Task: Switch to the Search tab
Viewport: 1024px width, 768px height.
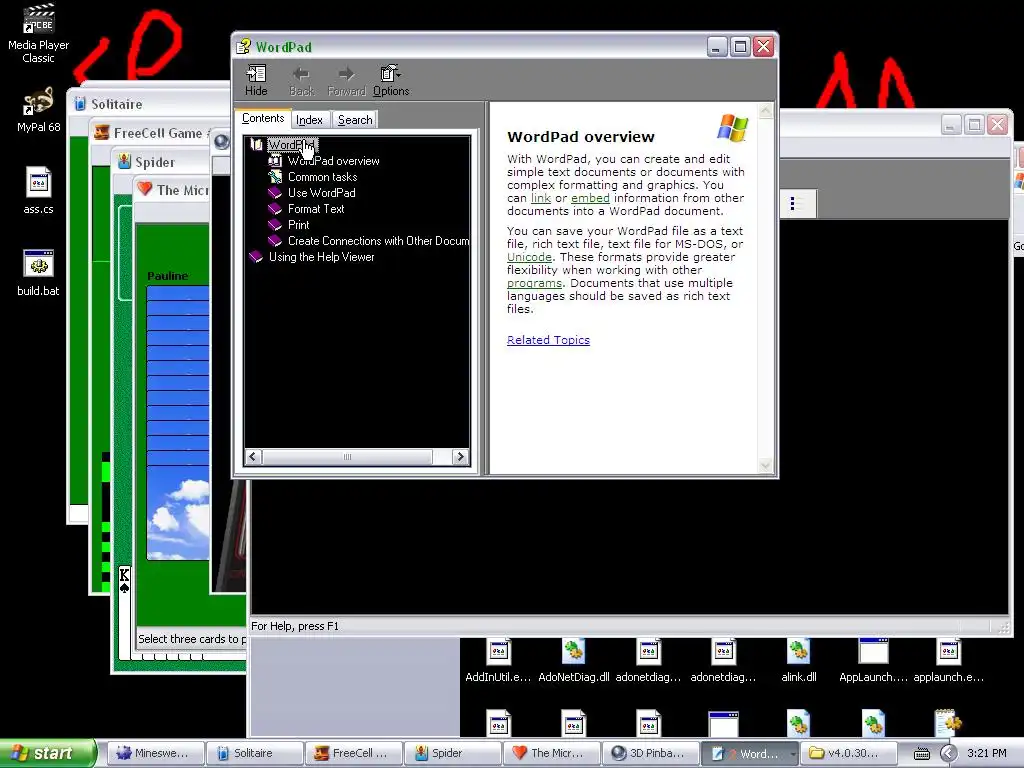Action: point(355,120)
